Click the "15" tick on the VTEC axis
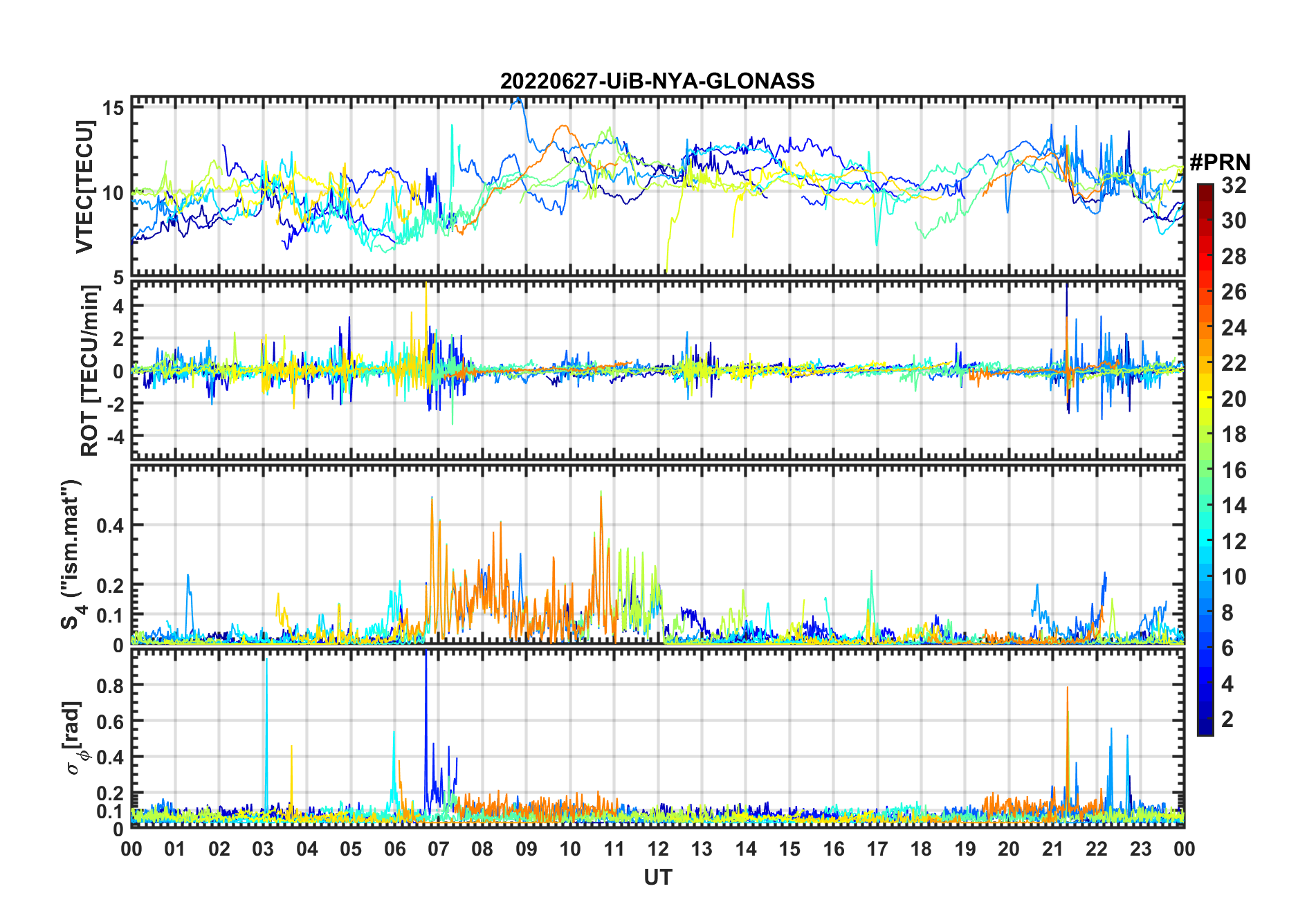This screenshot has height=920, width=1316. (113, 107)
